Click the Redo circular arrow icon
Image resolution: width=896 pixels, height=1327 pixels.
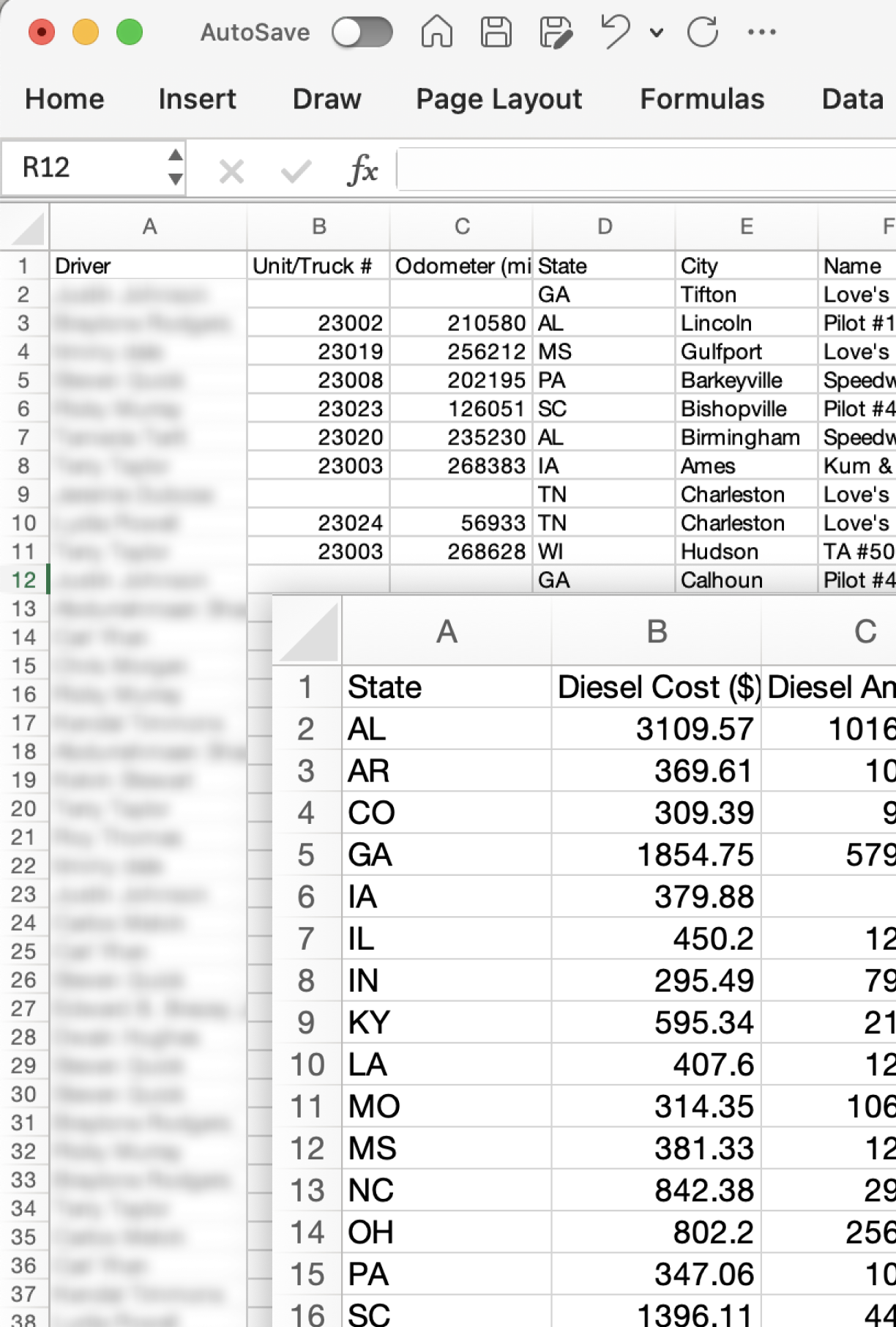(703, 32)
